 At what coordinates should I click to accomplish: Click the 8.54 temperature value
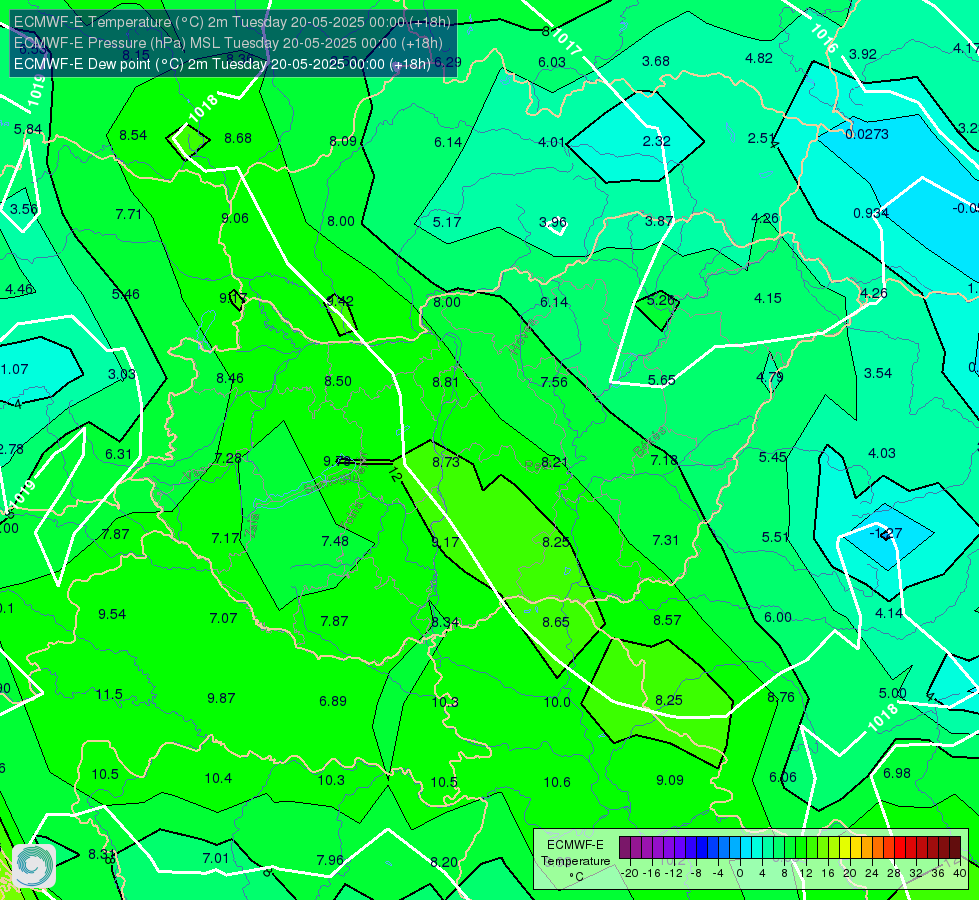tap(133, 135)
